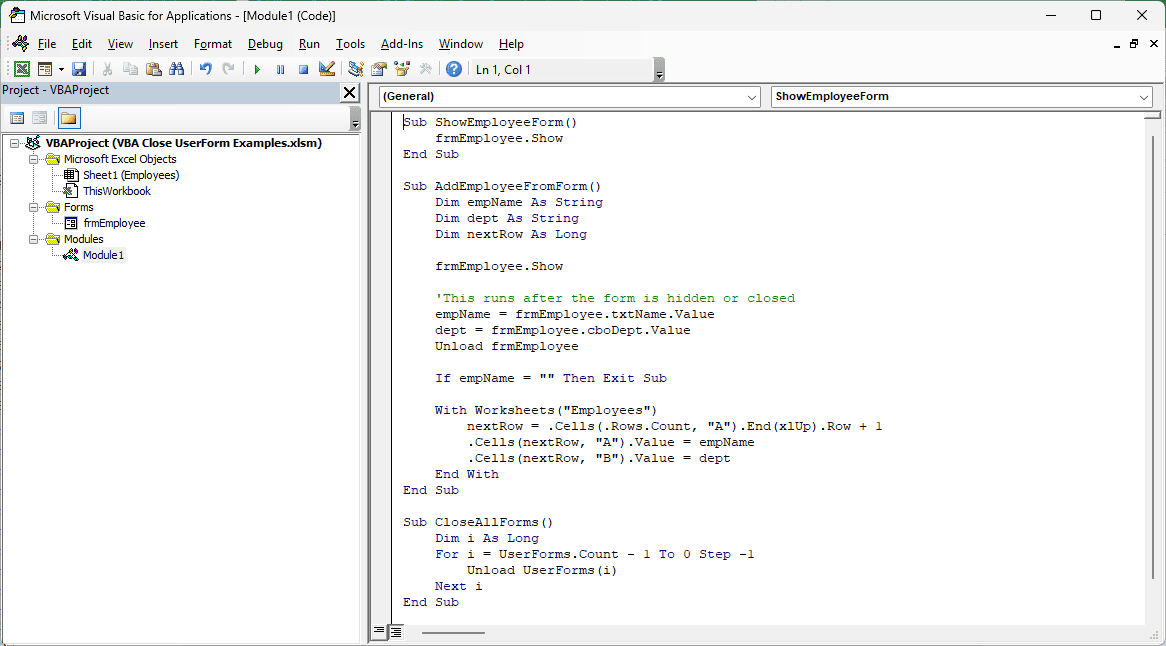Viewport: 1166px width, 646px height.
Task: Click the Redo toolbar icon
Action: click(228, 69)
